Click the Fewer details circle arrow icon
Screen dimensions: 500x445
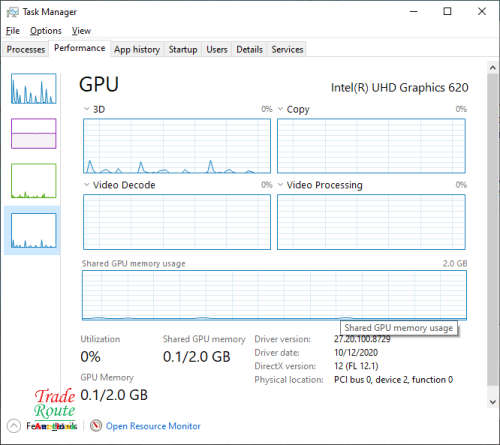[x=14, y=426]
